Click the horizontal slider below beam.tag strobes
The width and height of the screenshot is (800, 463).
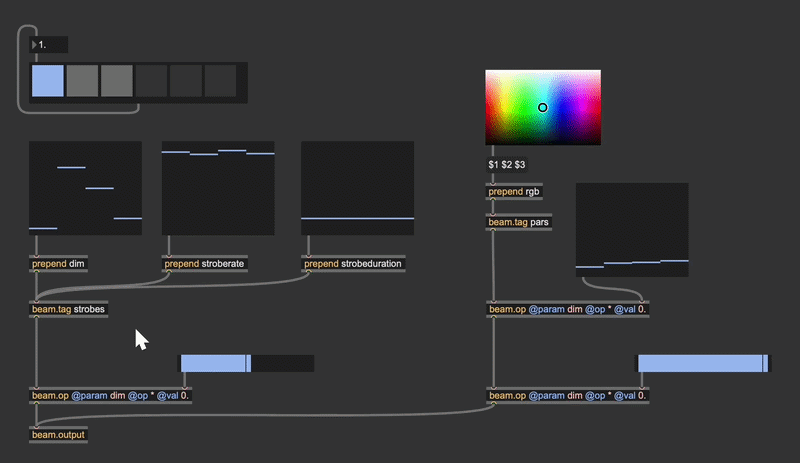[x=246, y=363]
